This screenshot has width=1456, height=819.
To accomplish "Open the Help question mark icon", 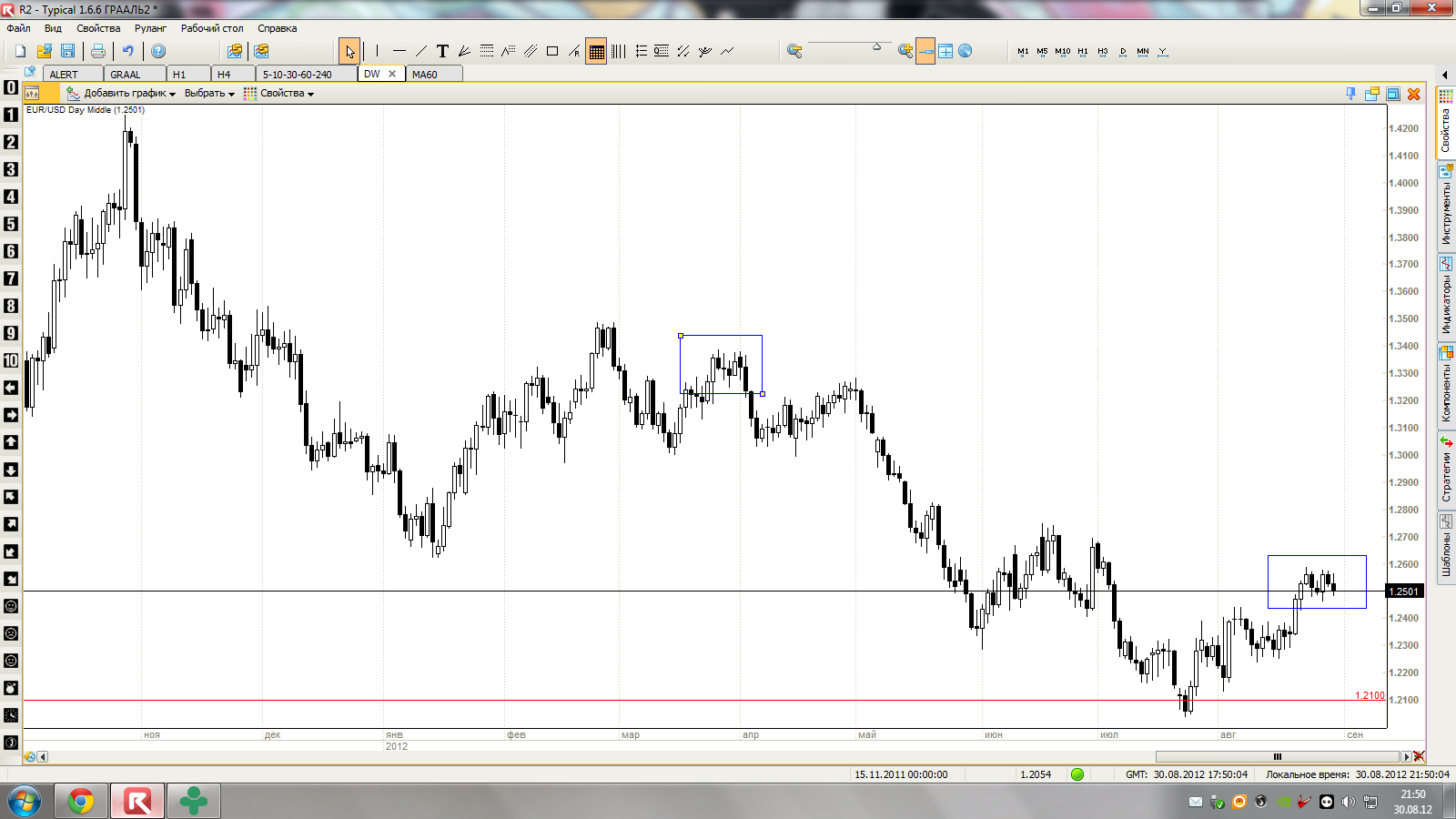I will pyautogui.click(x=158, y=51).
